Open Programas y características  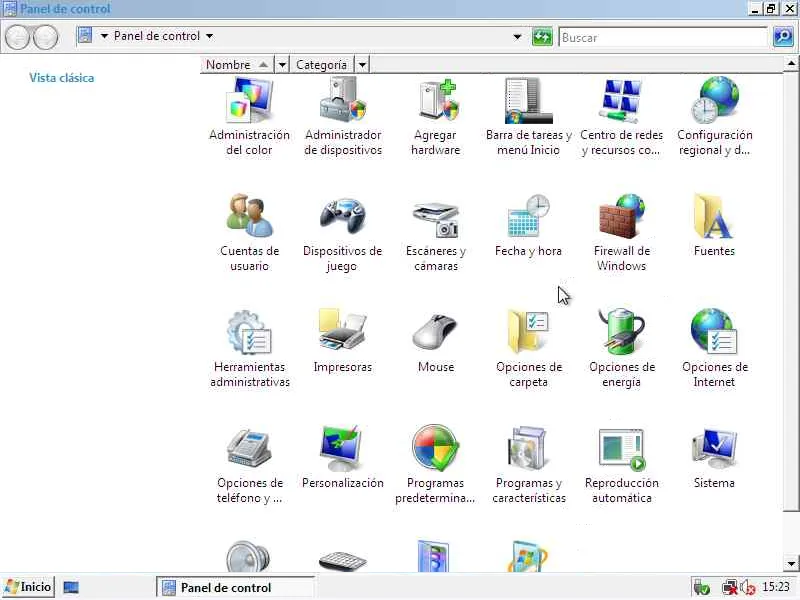tap(529, 464)
